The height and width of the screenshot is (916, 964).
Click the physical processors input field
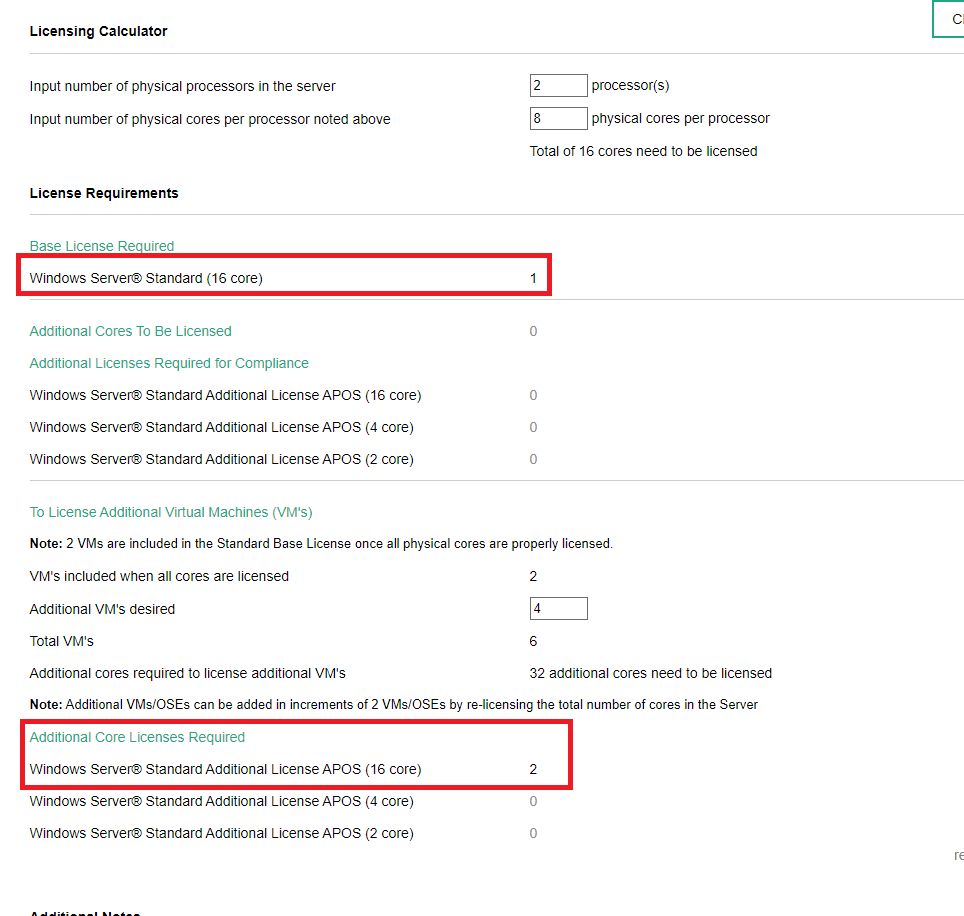coord(558,85)
